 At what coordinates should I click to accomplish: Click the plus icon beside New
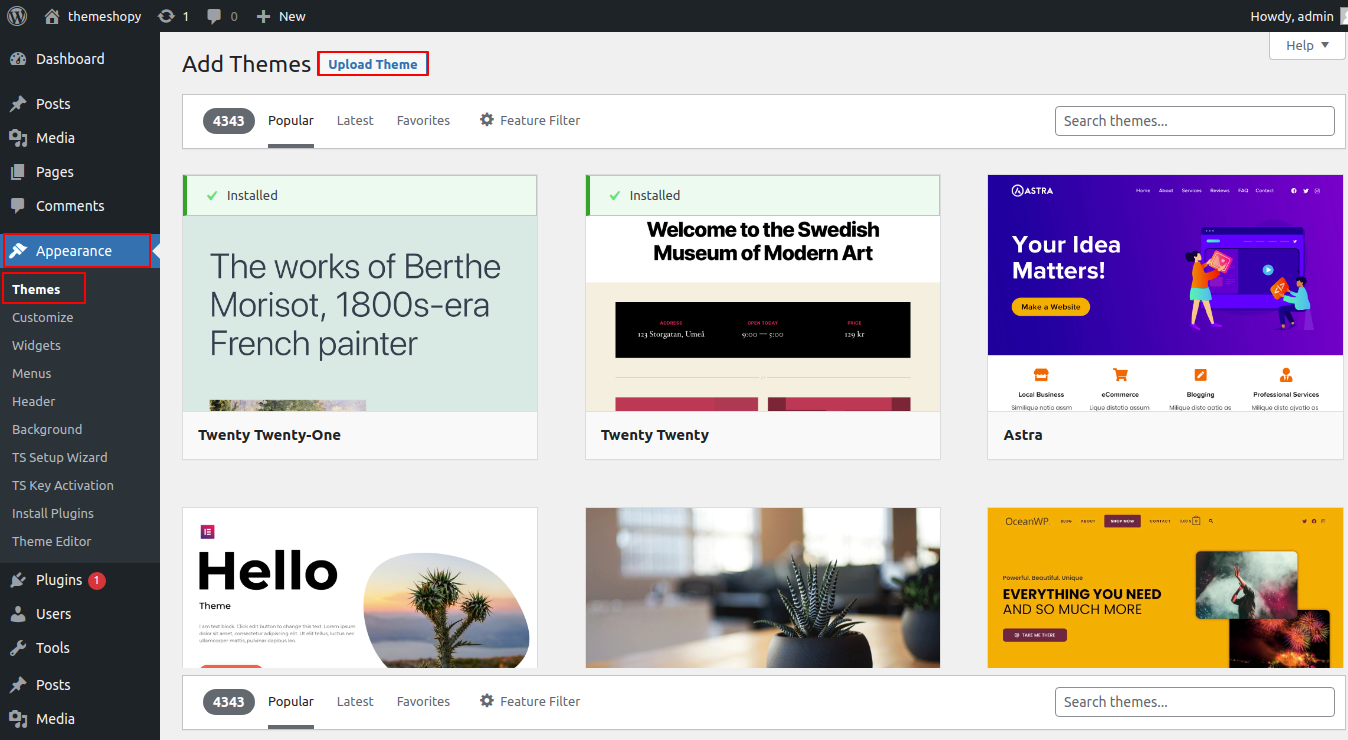click(263, 16)
